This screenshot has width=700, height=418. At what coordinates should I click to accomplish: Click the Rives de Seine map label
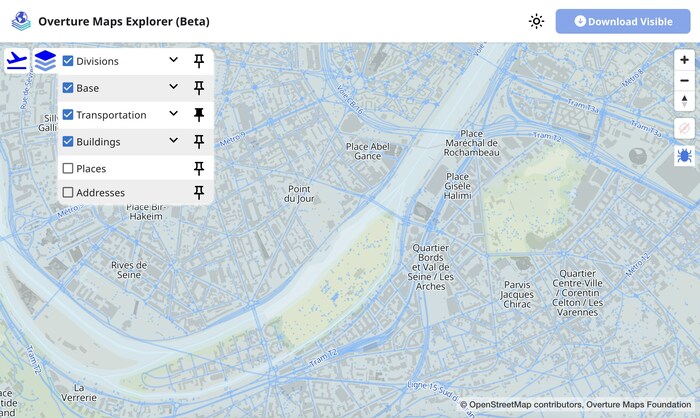(x=129, y=270)
